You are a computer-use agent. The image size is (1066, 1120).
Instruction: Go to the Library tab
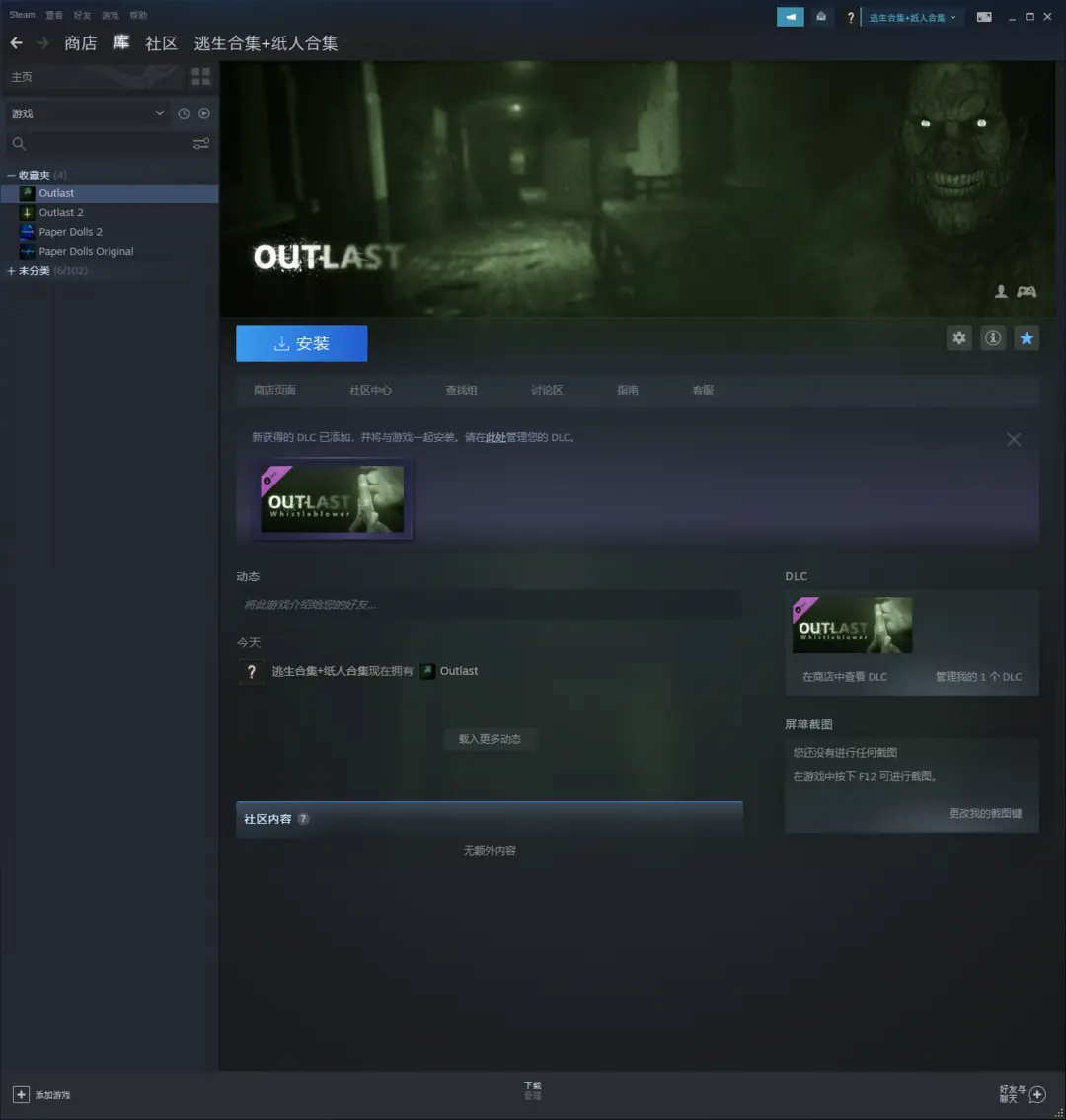click(x=120, y=42)
